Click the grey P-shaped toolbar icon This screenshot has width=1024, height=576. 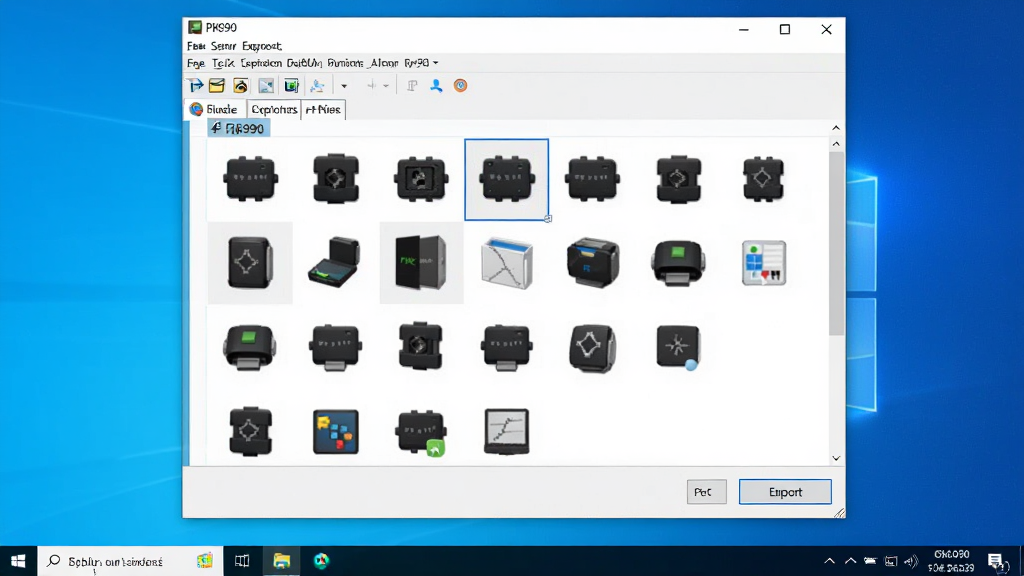pyautogui.click(x=412, y=86)
